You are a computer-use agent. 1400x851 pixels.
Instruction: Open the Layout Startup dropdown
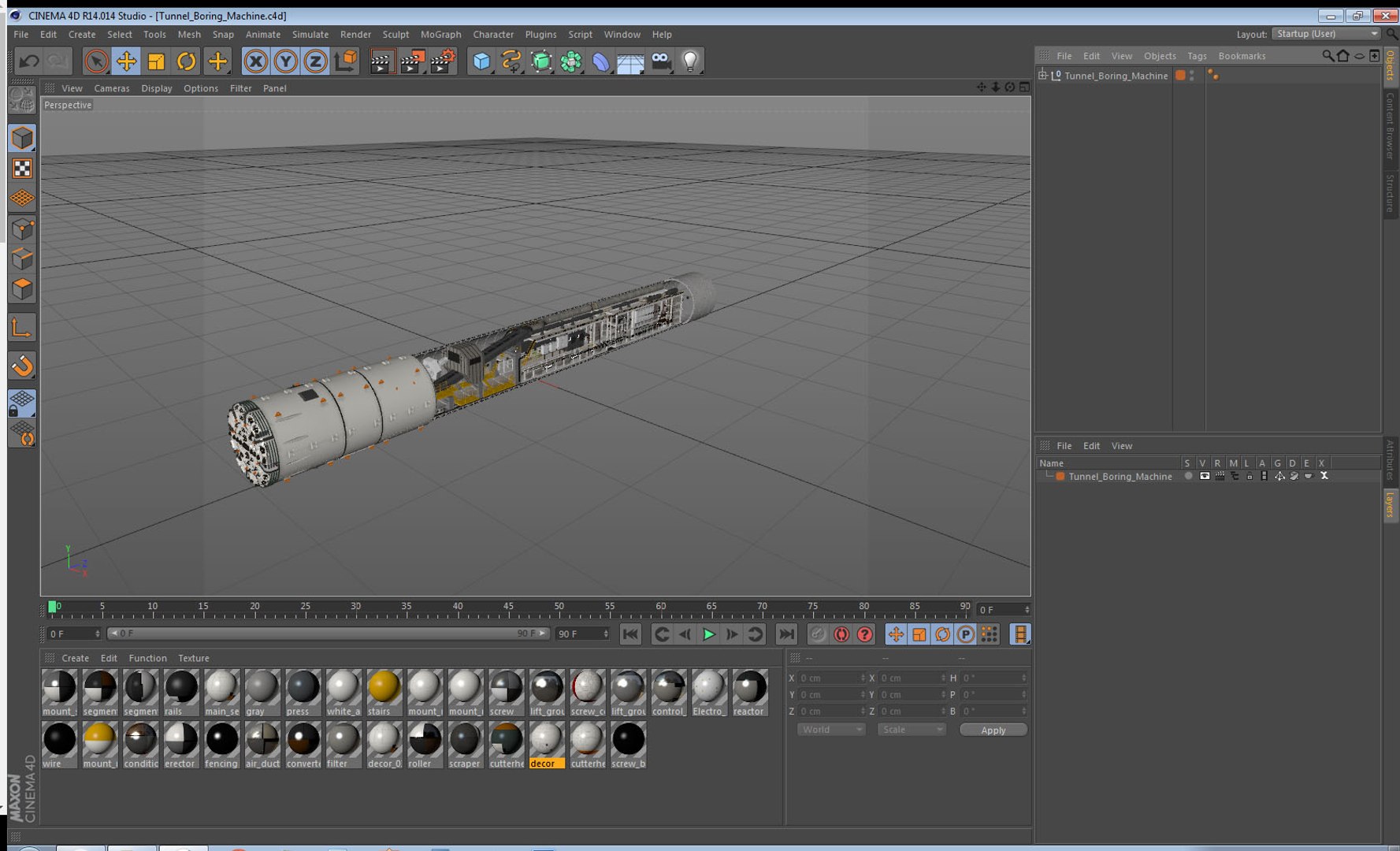[1327, 34]
